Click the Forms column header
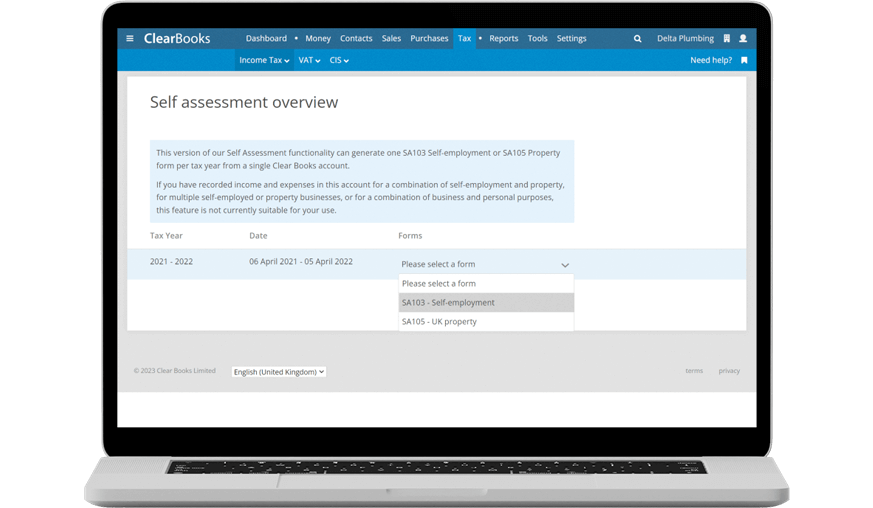The width and height of the screenshot is (873, 508). click(410, 236)
